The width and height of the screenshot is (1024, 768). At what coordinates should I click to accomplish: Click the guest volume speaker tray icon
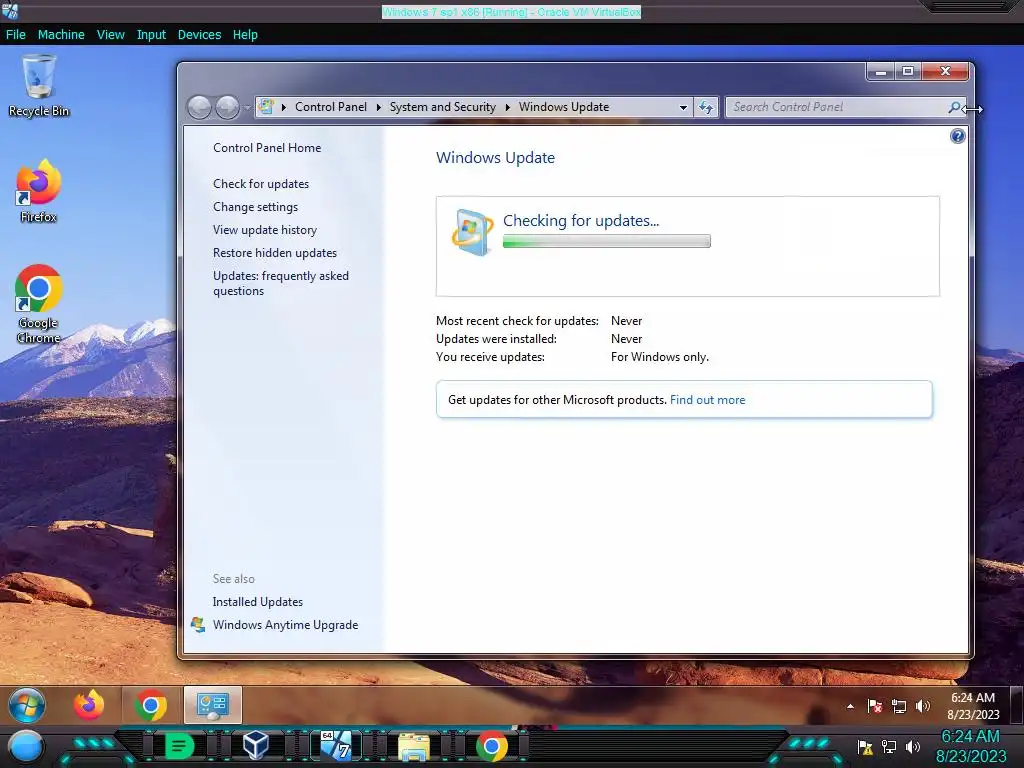click(x=923, y=706)
